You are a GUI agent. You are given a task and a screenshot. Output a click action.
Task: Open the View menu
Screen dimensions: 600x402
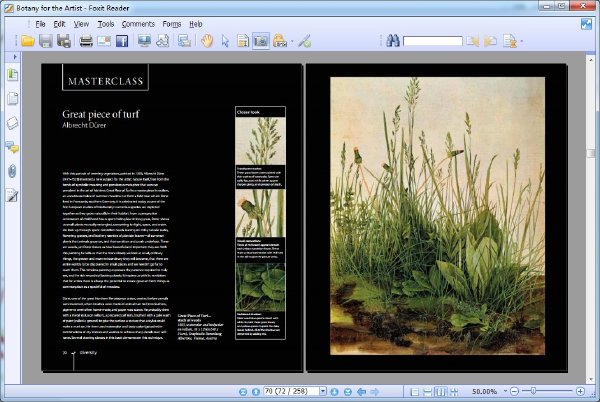(x=81, y=24)
